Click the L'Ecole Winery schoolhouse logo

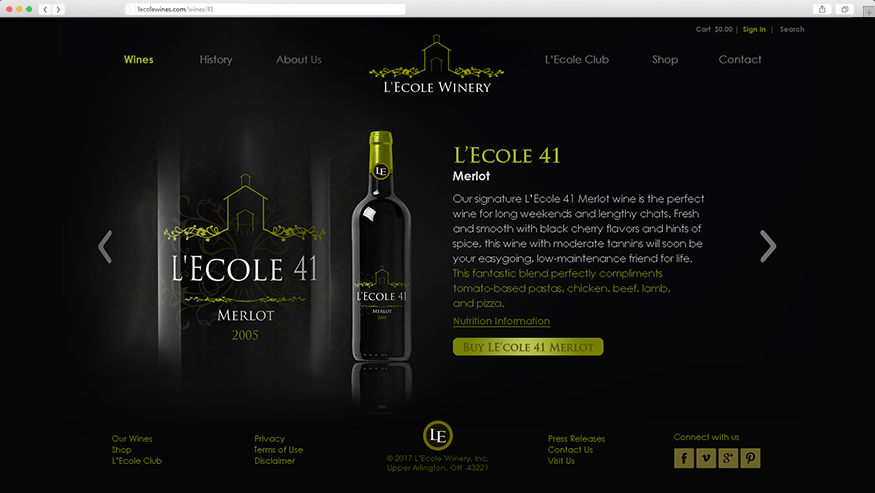436,64
